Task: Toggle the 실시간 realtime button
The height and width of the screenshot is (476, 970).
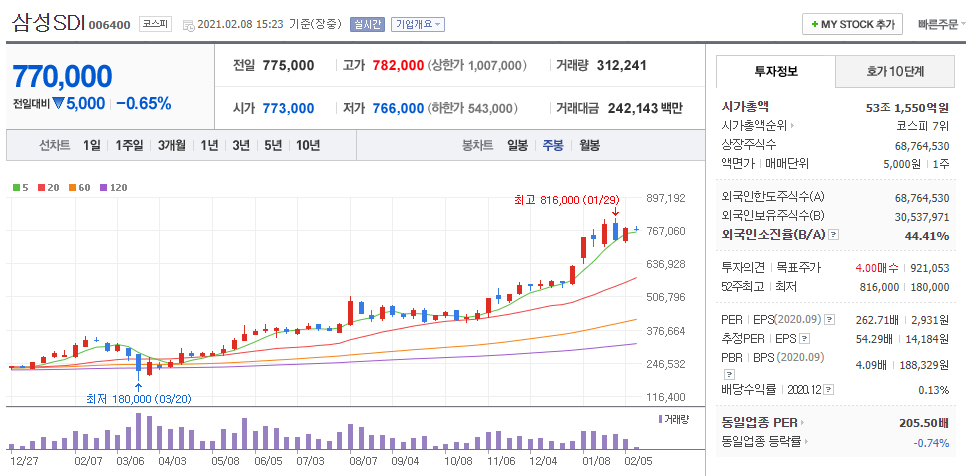Action: [367, 25]
